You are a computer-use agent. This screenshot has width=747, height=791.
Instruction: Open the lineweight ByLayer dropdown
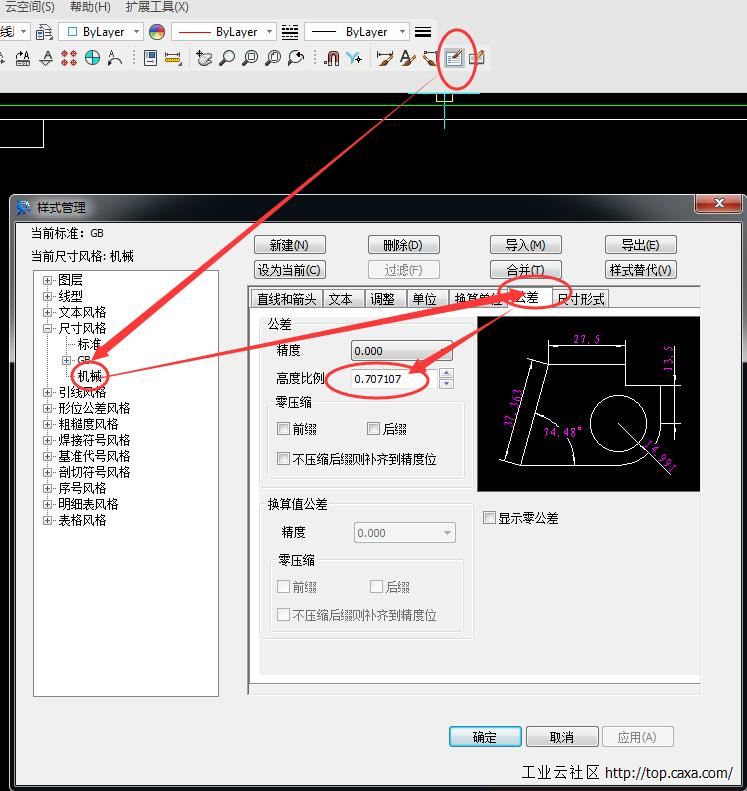tap(357, 32)
